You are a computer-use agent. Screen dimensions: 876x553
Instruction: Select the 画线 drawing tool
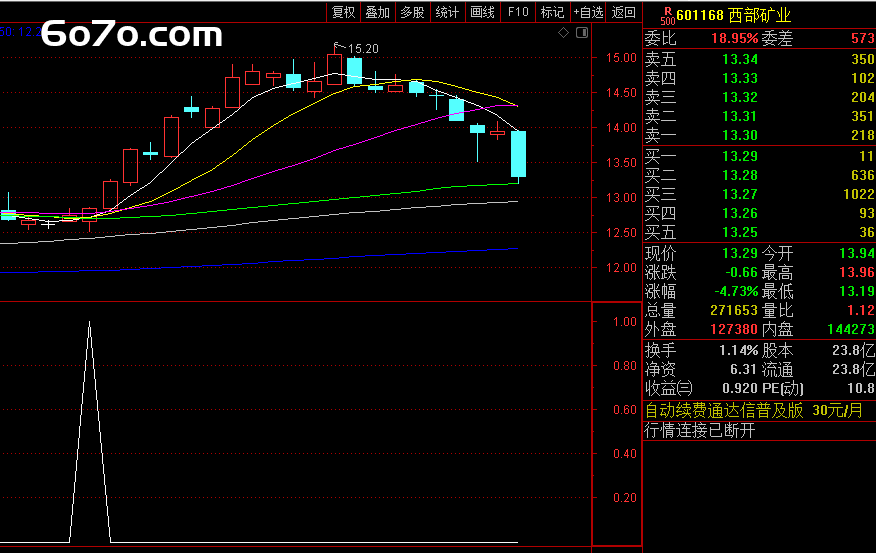pyautogui.click(x=482, y=12)
